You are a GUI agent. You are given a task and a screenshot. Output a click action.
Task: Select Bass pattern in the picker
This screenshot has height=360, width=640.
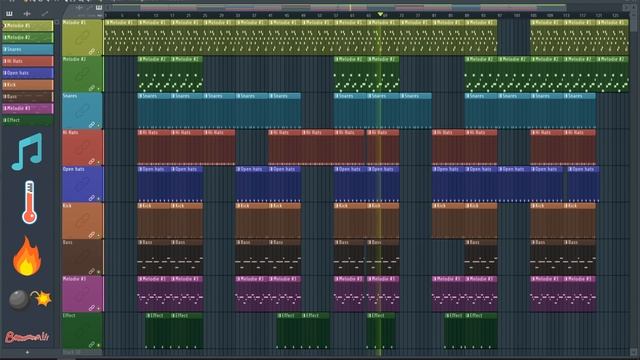coord(28,97)
